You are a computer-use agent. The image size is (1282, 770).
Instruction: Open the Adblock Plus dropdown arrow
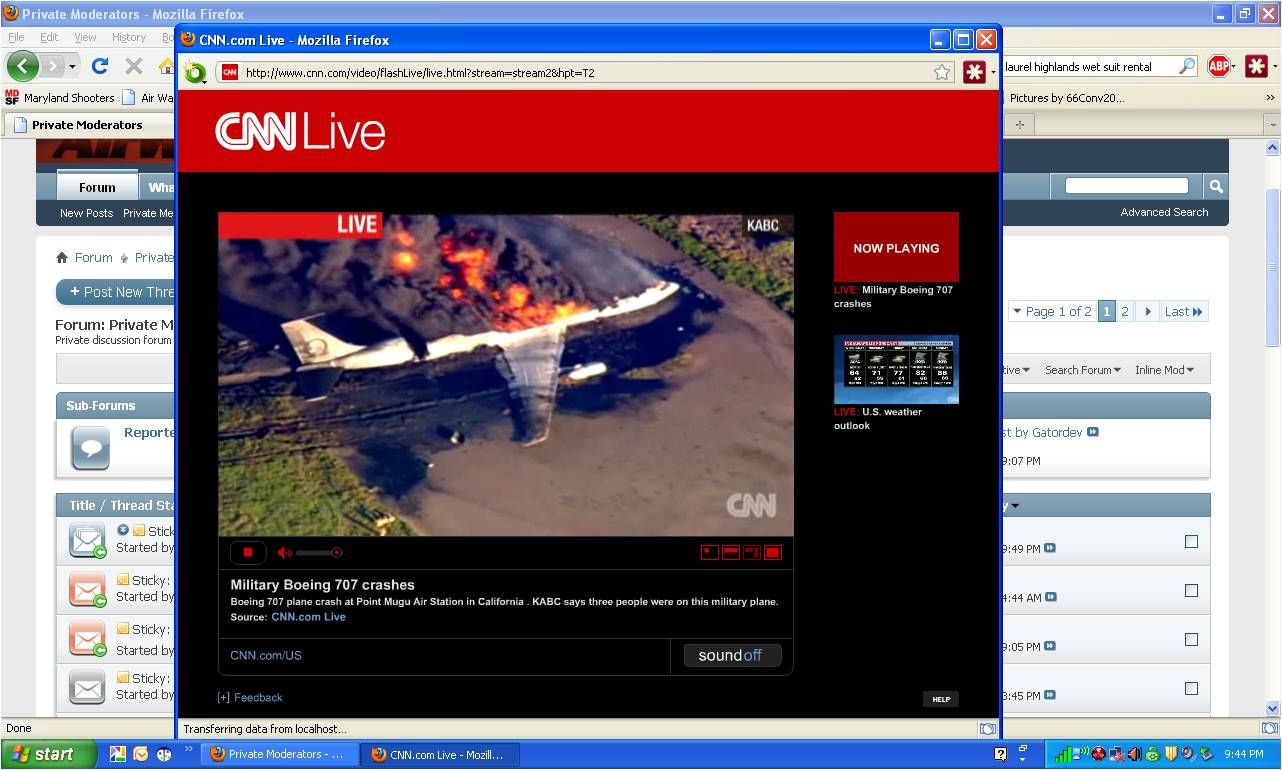pyautogui.click(x=1235, y=67)
